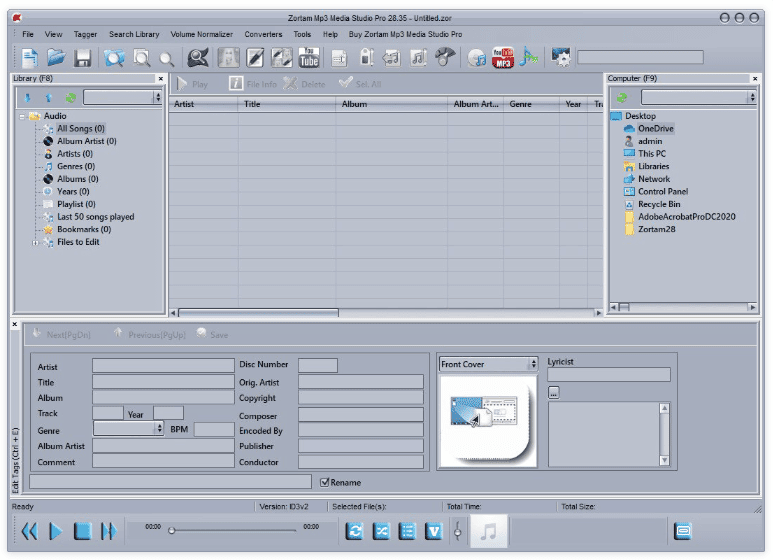The width and height of the screenshot is (773, 560).
Task: Play with the bottom player play button
Action: pos(56,531)
